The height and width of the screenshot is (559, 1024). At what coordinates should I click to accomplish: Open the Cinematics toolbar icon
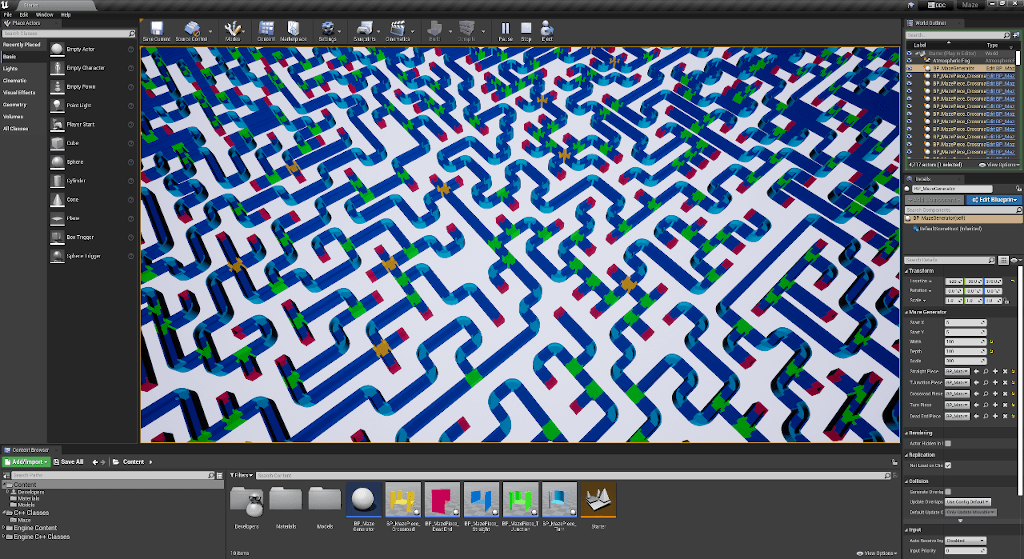point(398,31)
